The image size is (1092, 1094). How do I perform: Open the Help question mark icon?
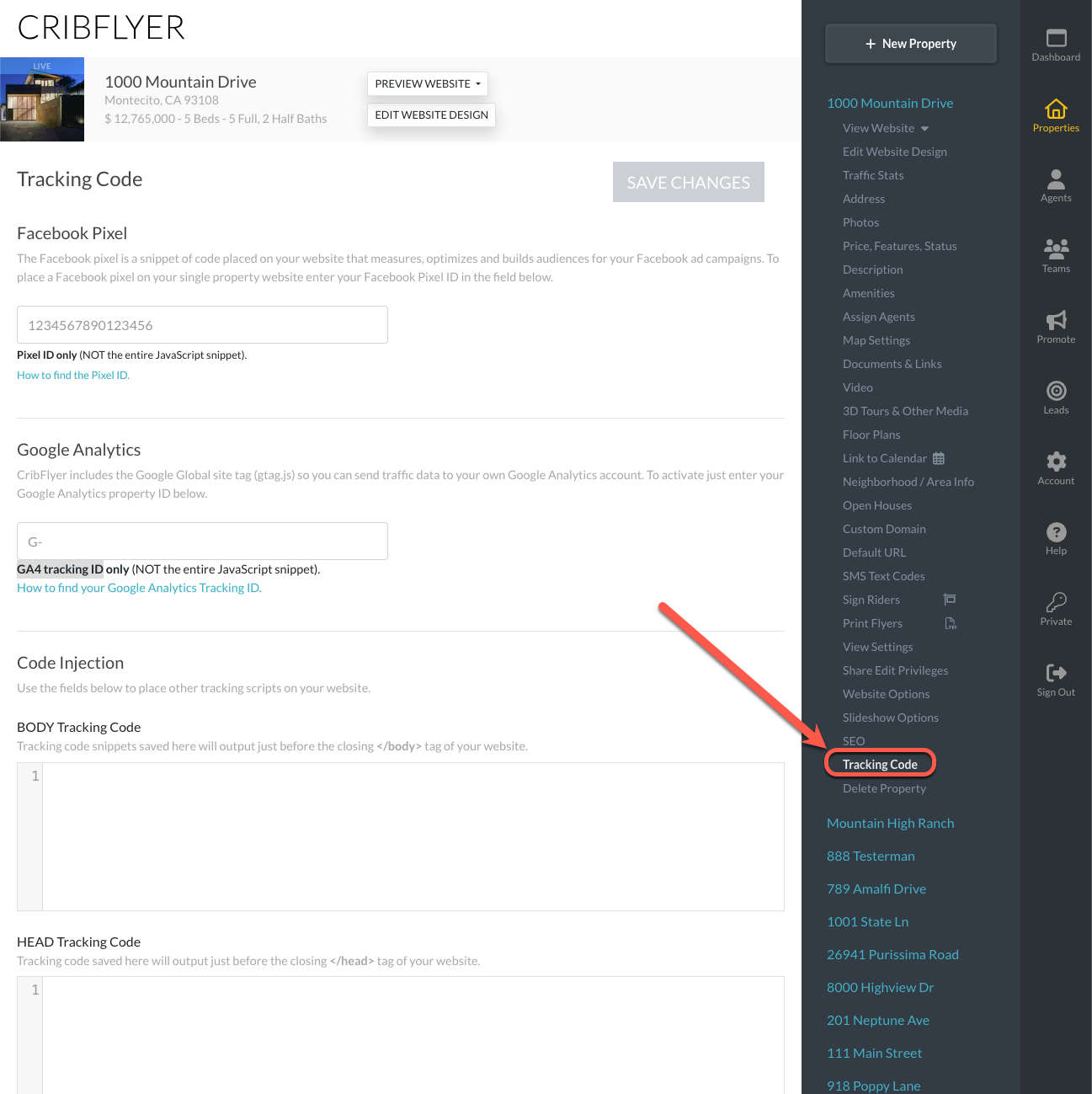pyautogui.click(x=1056, y=532)
